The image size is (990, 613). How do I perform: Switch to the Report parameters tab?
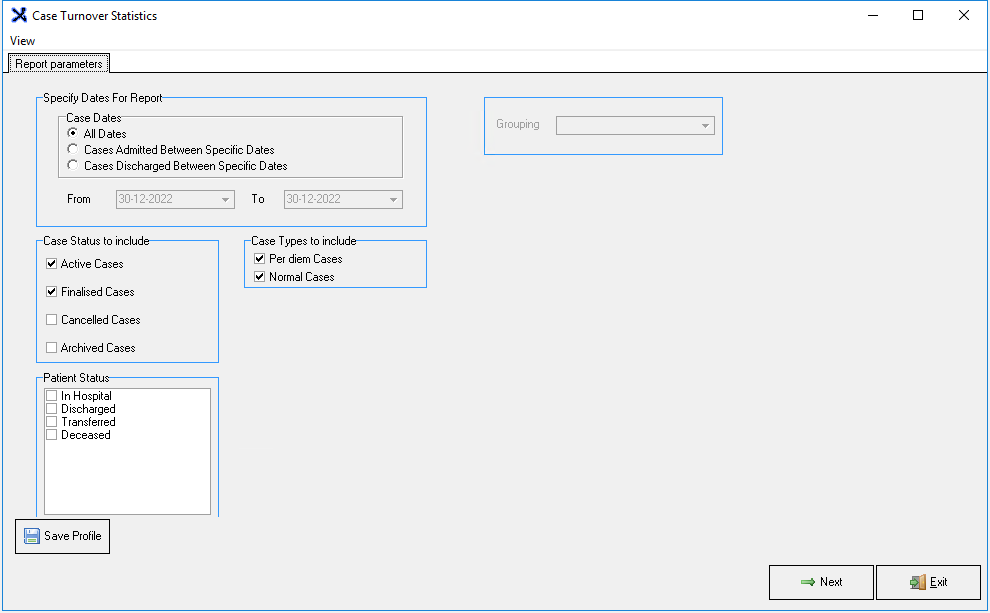click(x=59, y=64)
